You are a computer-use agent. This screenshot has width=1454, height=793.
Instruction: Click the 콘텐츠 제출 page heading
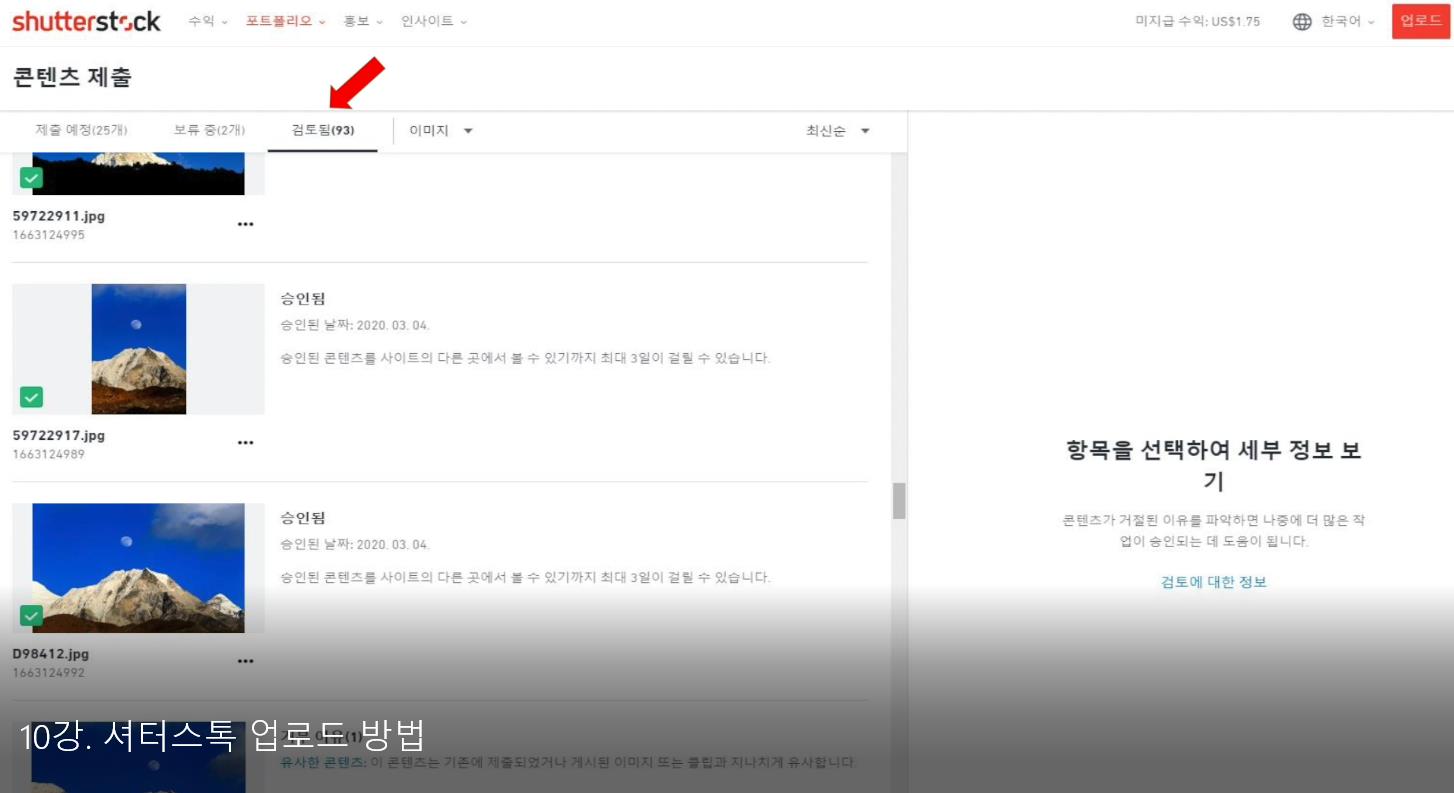pyautogui.click(x=72, y=77)
